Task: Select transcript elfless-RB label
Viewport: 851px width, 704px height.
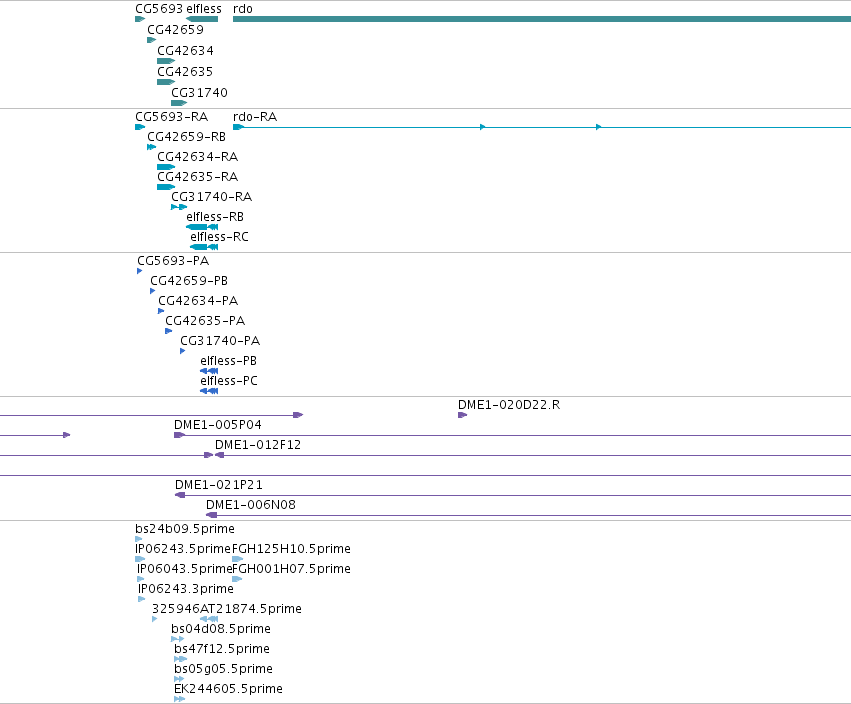Action: [215, 217]
